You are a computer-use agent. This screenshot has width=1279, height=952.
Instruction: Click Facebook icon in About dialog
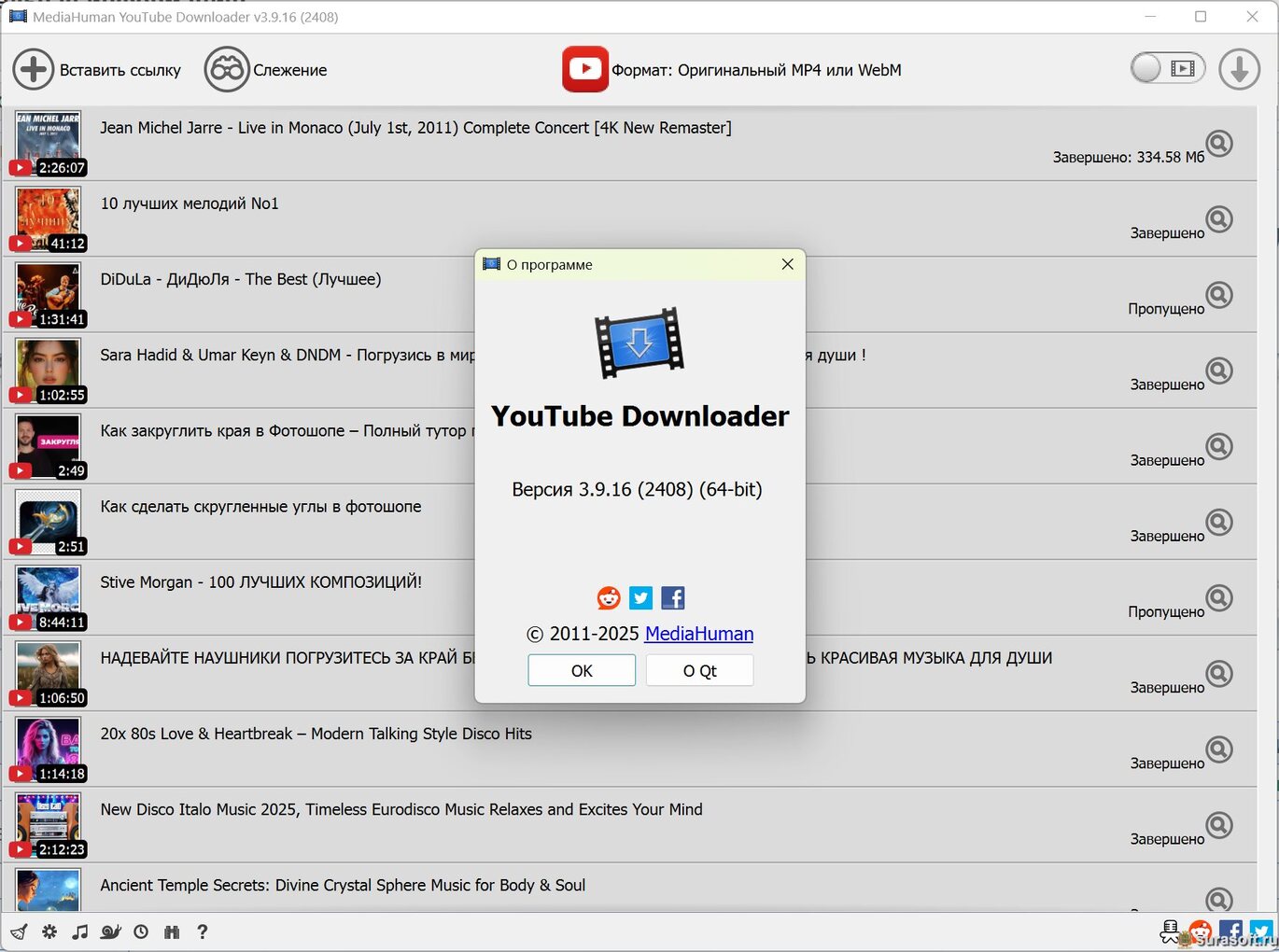pyautogui.click(x=672, y=597)
